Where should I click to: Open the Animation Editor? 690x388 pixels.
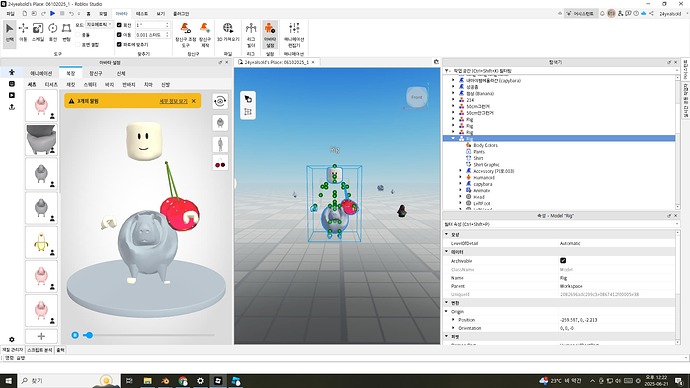[294, 35]
